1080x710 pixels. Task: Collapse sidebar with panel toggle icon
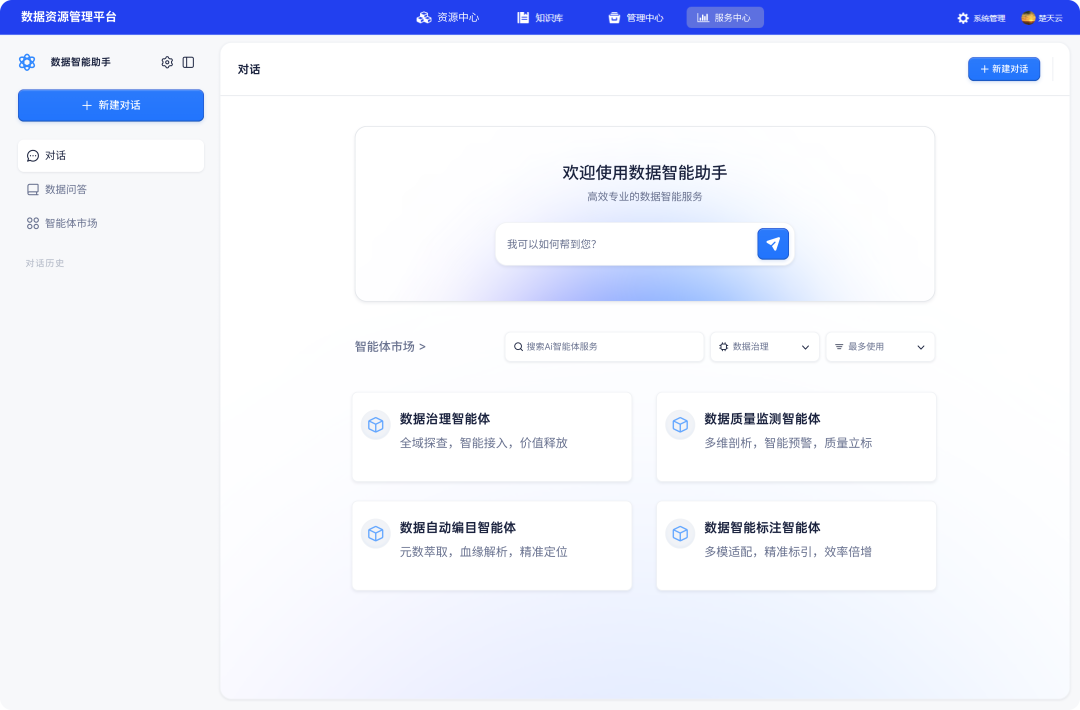coord(188,62)
